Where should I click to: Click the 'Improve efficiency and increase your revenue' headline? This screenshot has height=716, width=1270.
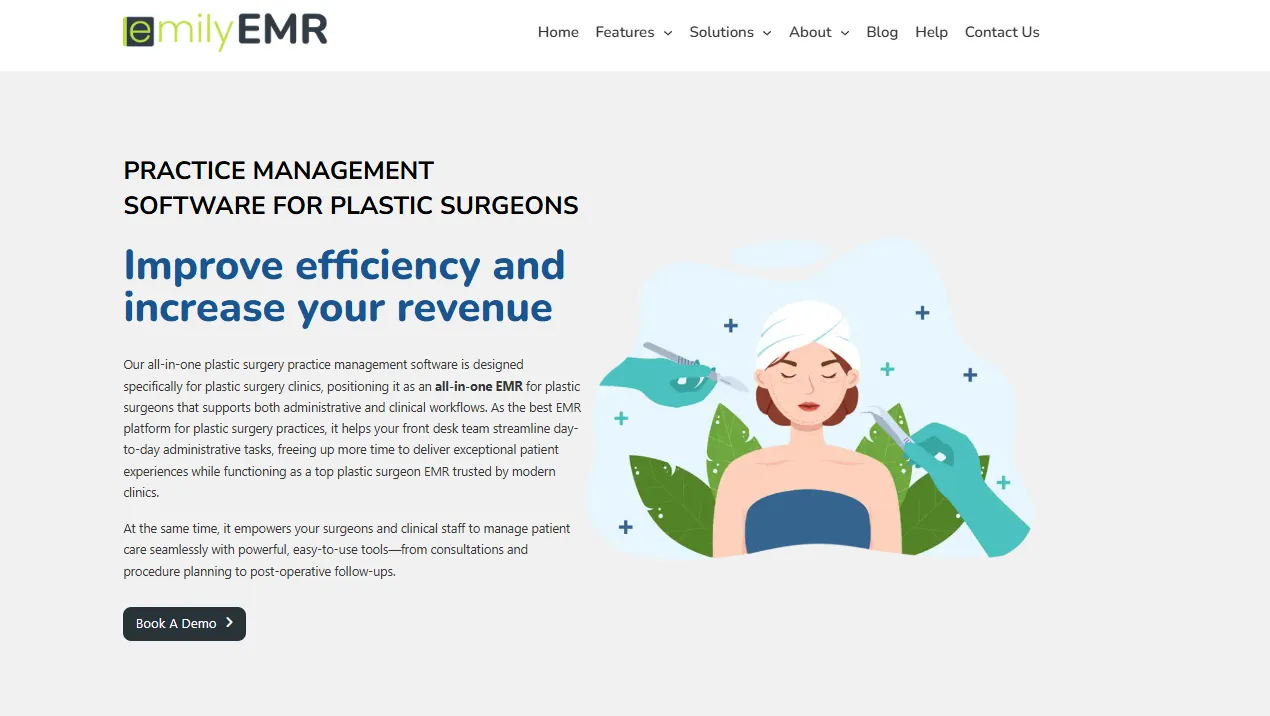[344, 286]
